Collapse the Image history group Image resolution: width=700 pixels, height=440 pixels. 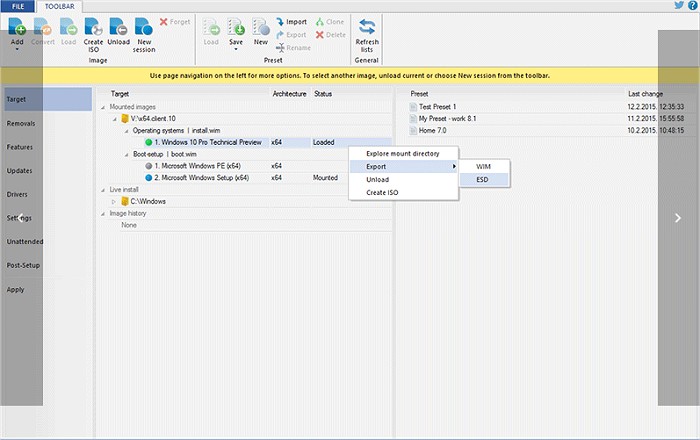click(x=103, y=213)
